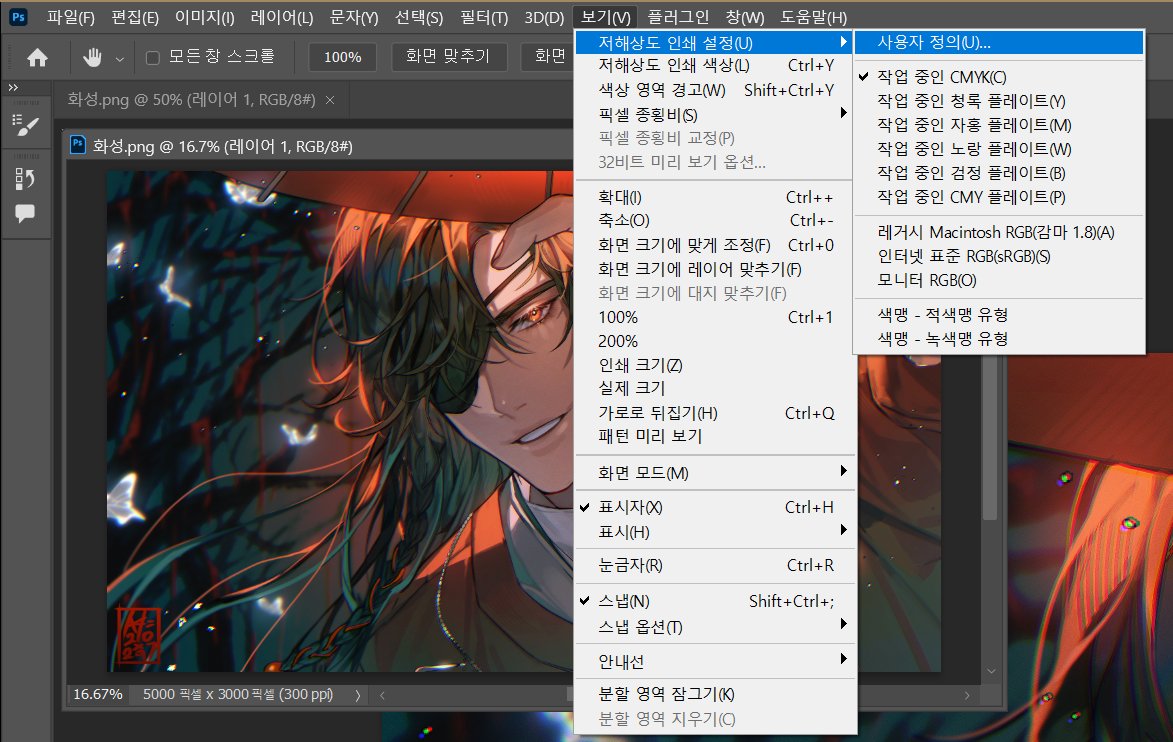Click the 16.67% zoom level field
This screenshot has width=1173, height=742.
pos(97,694)
